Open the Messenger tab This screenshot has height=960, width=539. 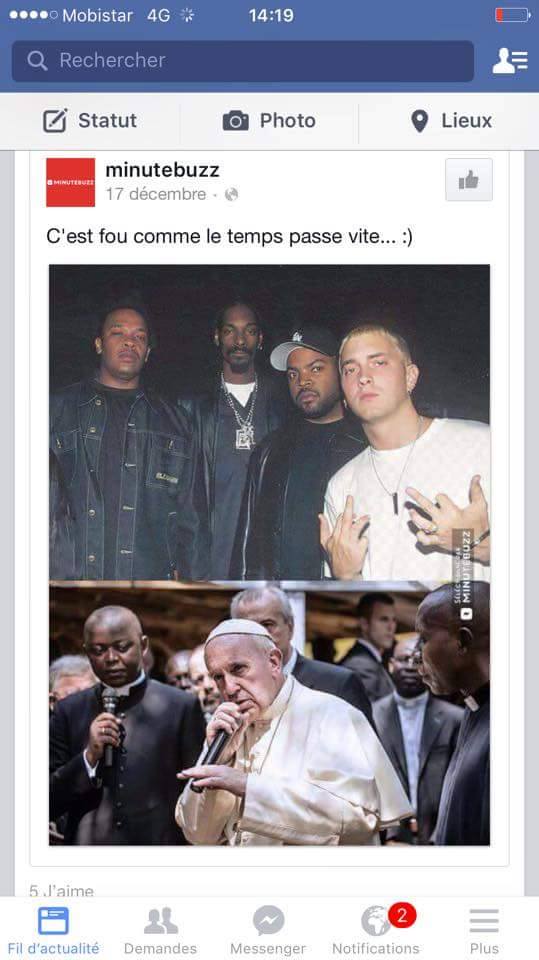(268, 930)
